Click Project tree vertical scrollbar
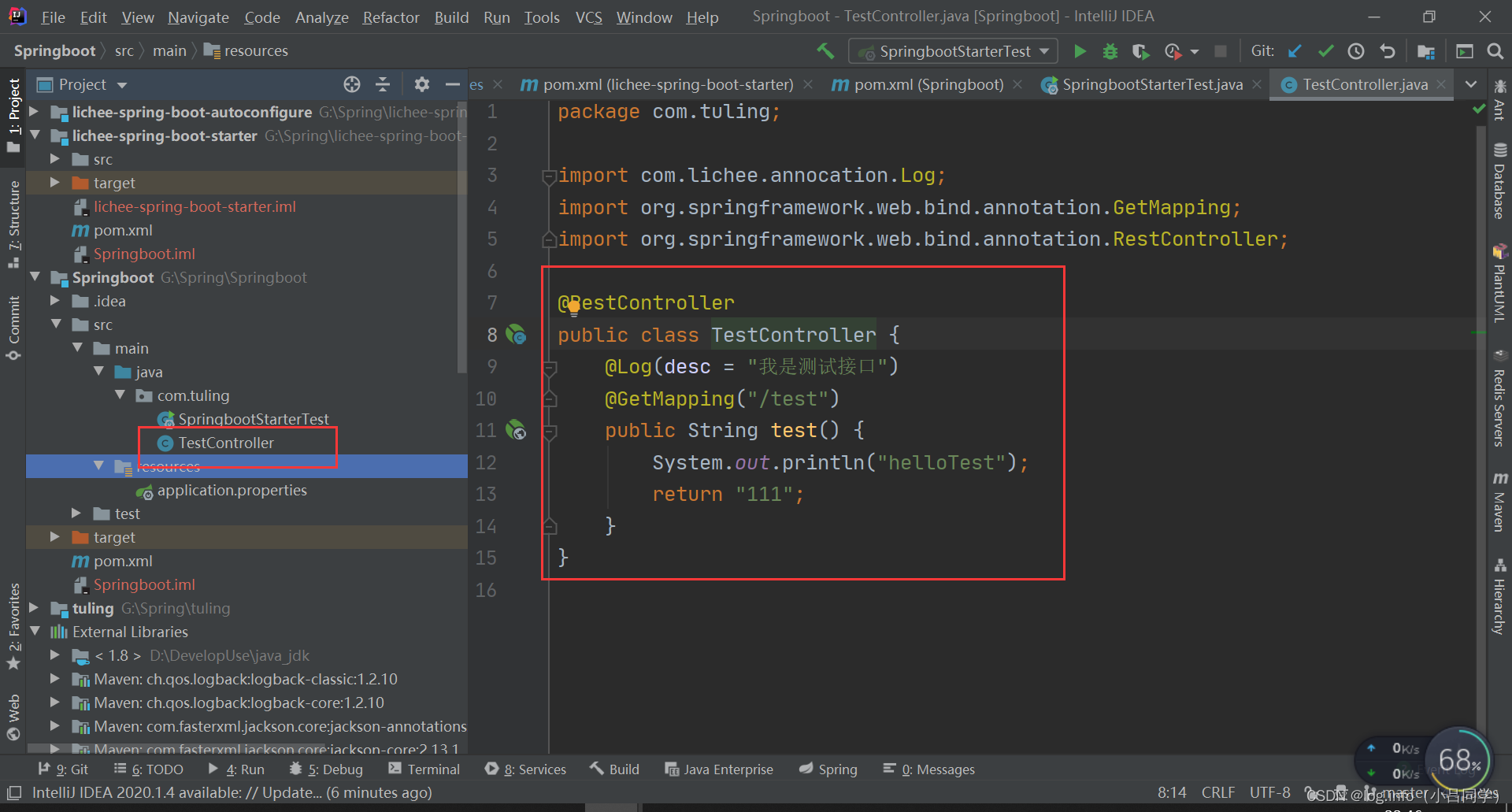This screenshot has height=812, width=1512. [462, 236]
